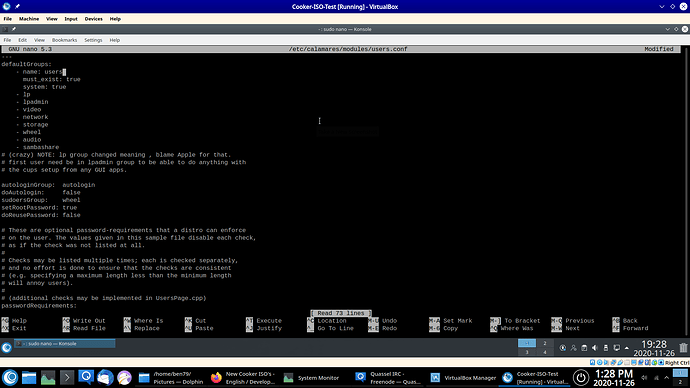Click 'Where Is' nano shortcut label
Screen dimensions: 690x388
pyautogui.click(x=148, y=321)
